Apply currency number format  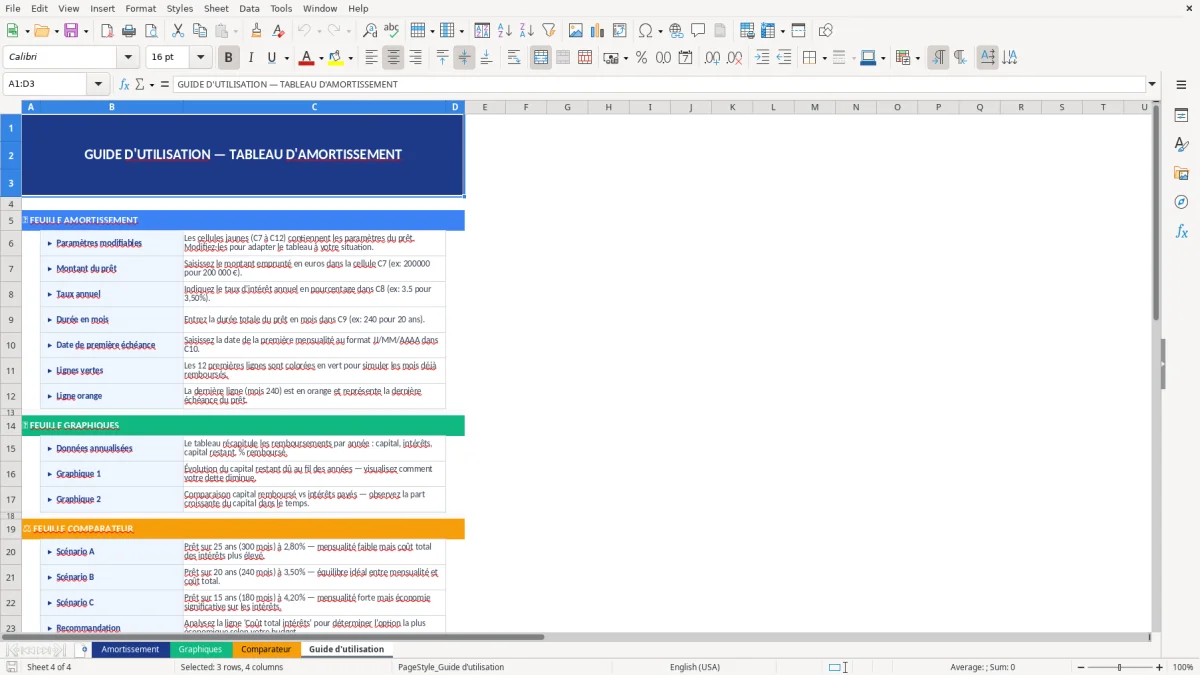tap(611, 57)
